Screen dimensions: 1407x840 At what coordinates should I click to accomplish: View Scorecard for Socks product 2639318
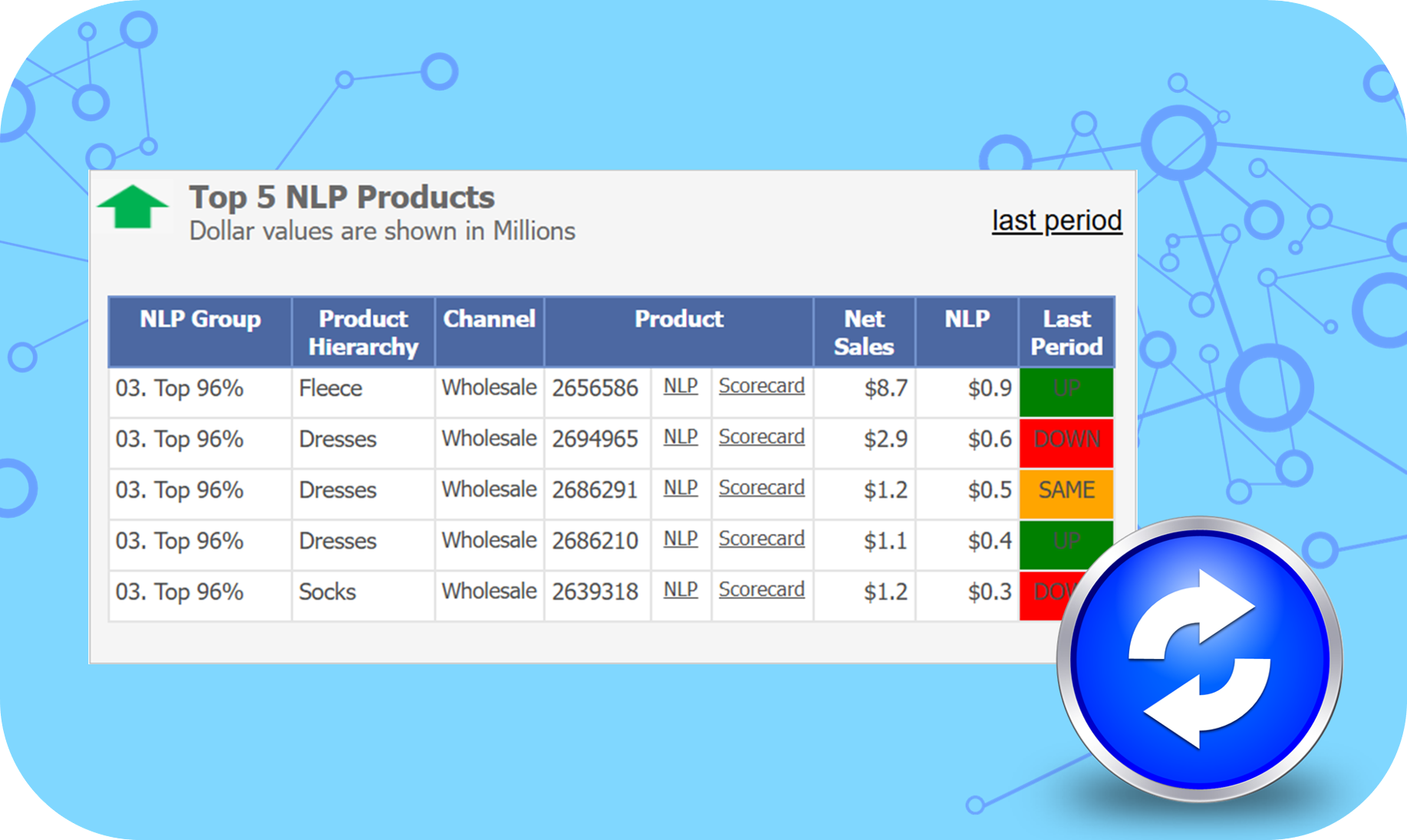pyautogui.click(x=761, y=590)
